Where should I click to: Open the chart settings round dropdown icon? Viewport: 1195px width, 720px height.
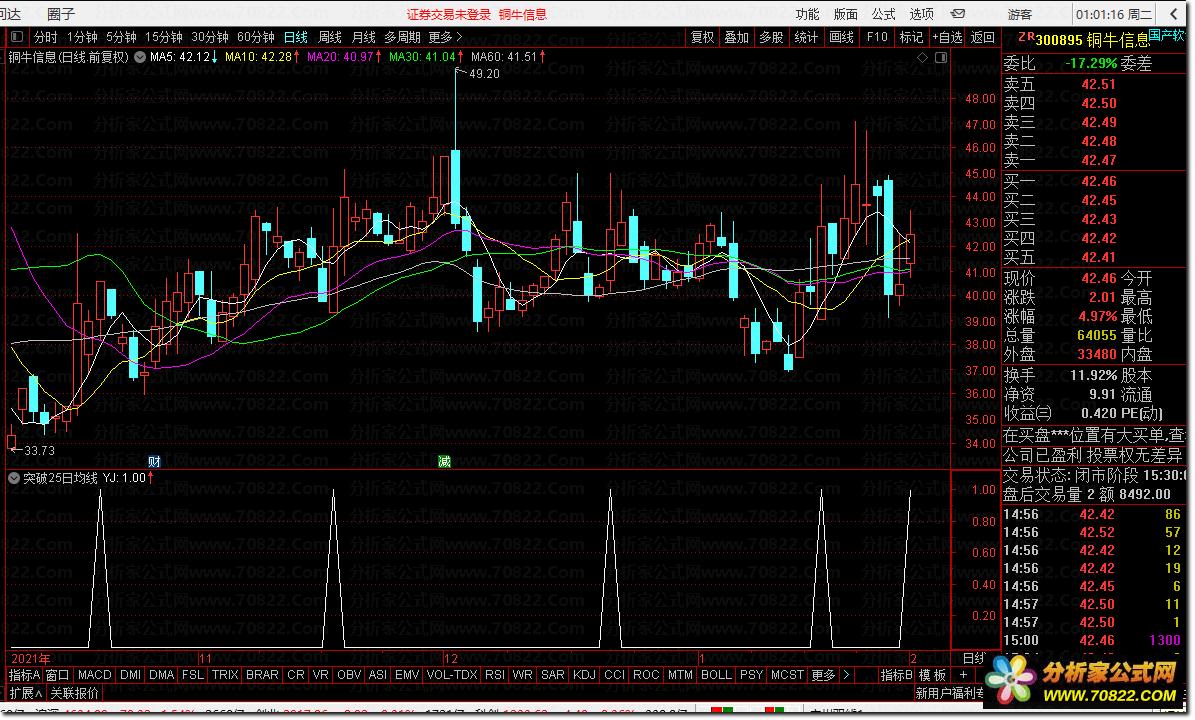[x=140, y=56]
